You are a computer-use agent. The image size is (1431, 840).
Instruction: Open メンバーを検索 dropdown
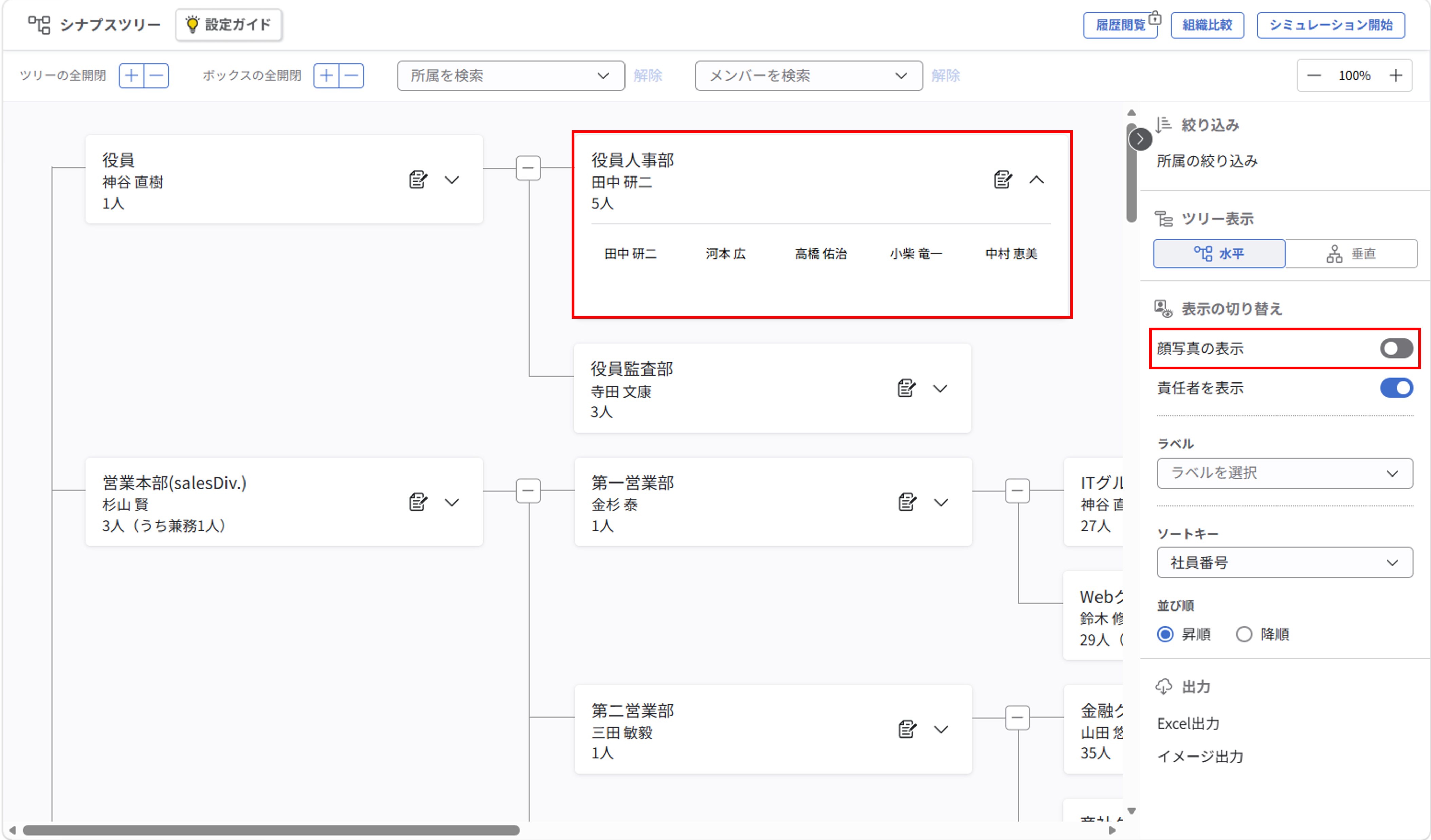tap(809, 75)
